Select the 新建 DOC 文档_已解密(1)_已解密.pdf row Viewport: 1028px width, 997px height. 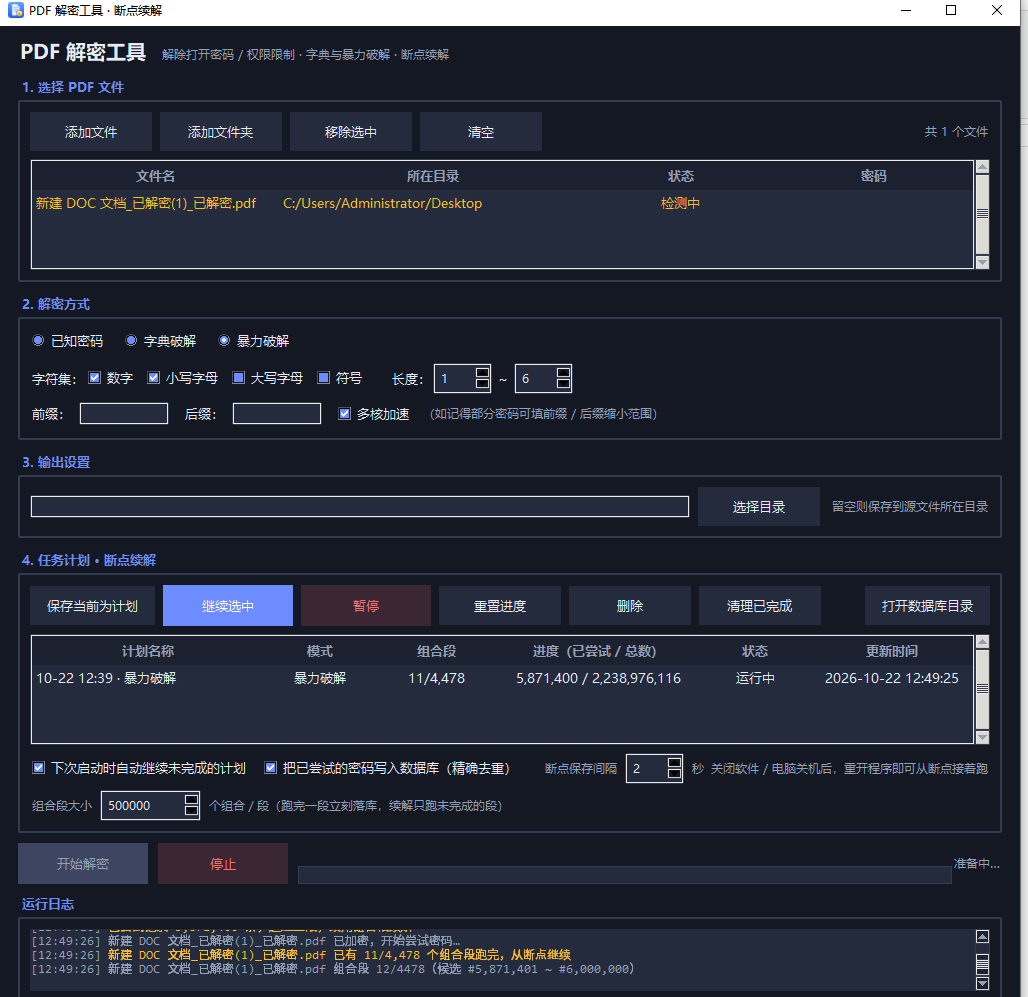pyautogui.click(x=502, y=203)
